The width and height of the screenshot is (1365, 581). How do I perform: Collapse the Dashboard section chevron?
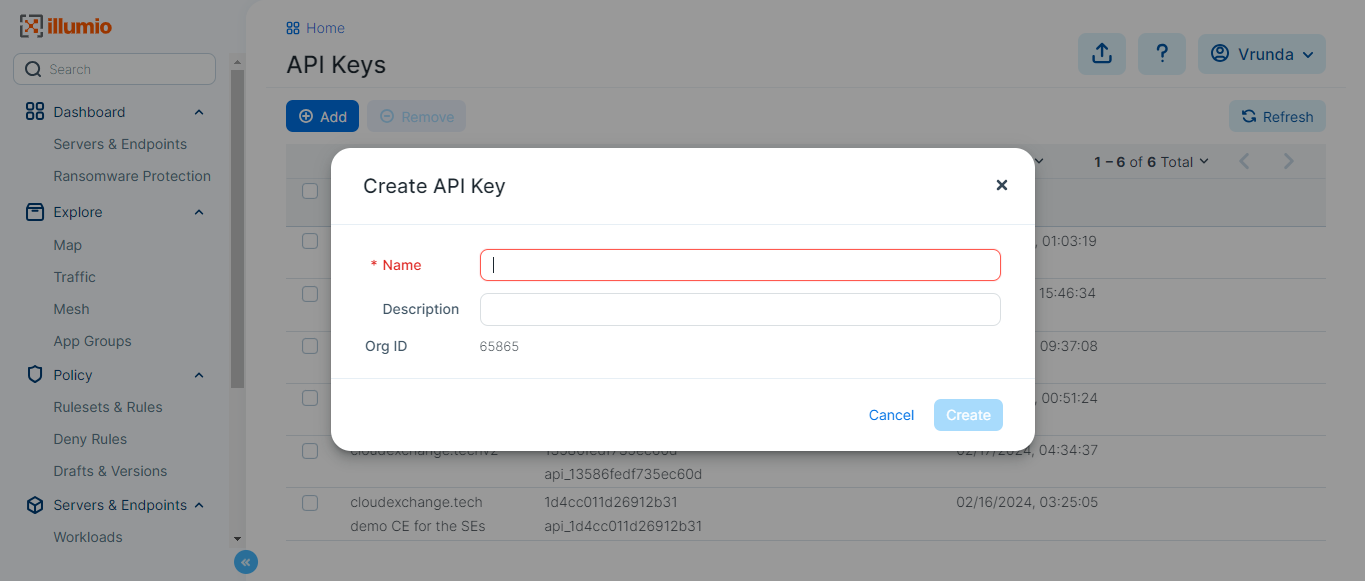coord(199,112)
